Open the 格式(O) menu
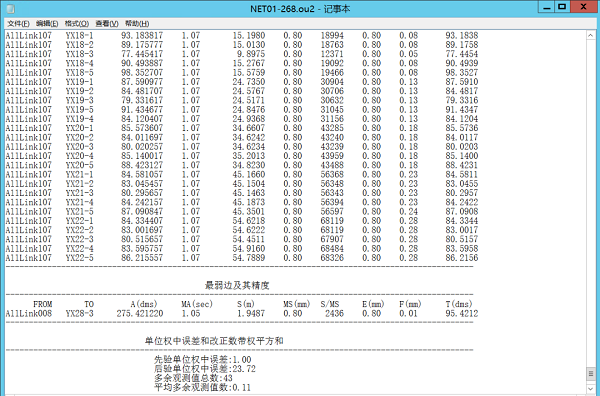Image resolution: width=600 pixels, height=396 pixels. (x=77, y=24)
